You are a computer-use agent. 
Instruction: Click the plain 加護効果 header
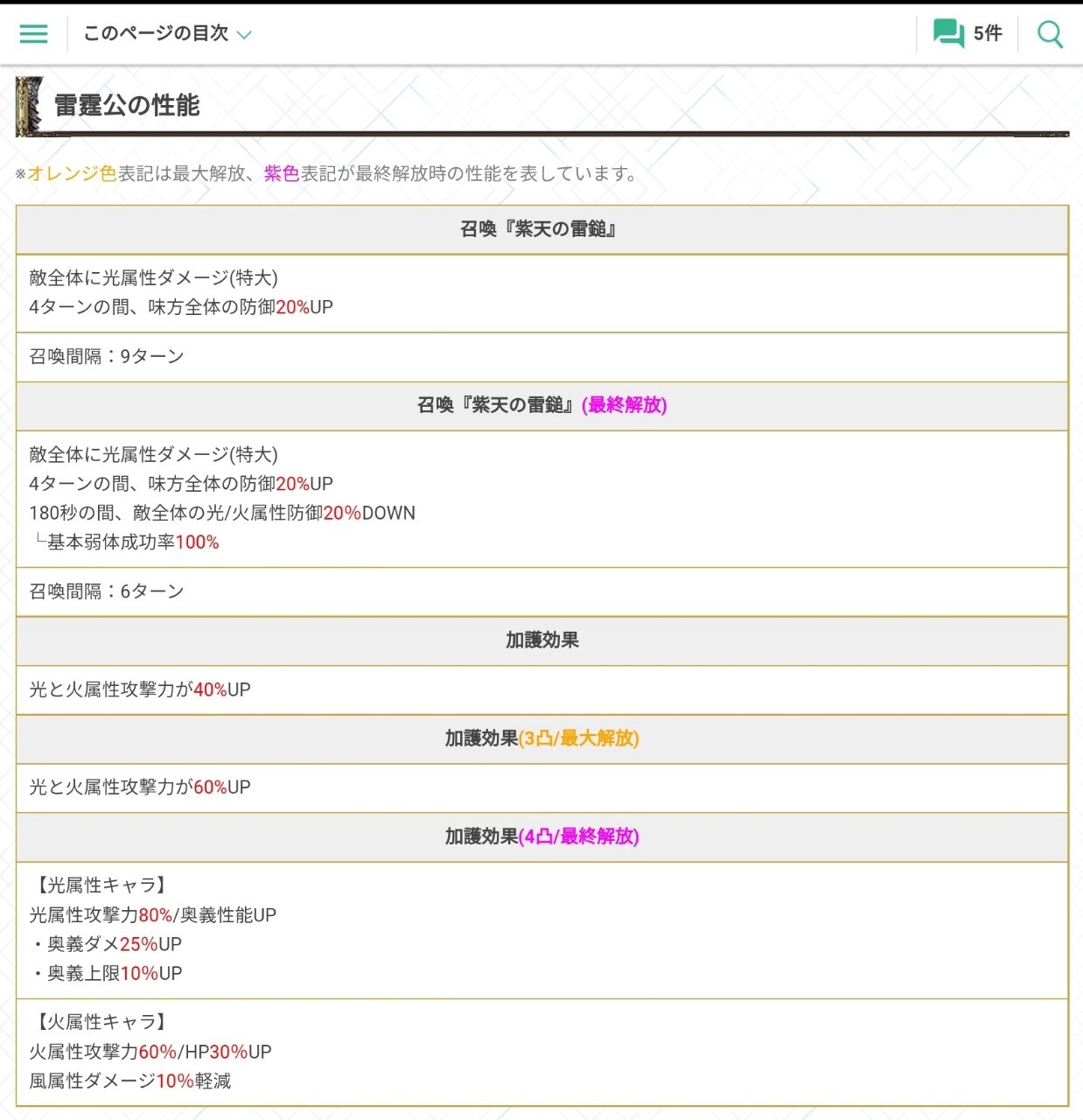pyautogui.click(x=541, y=640)
